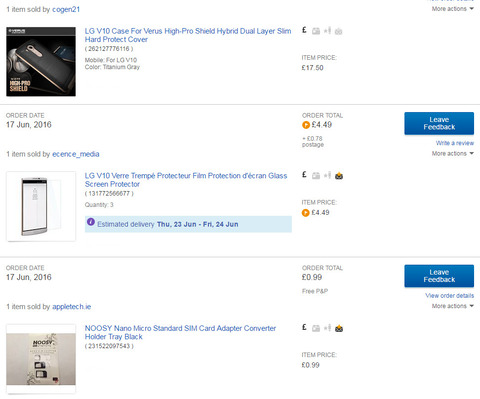
Task: Open View order details link
Action: click(x=449, y=296)
